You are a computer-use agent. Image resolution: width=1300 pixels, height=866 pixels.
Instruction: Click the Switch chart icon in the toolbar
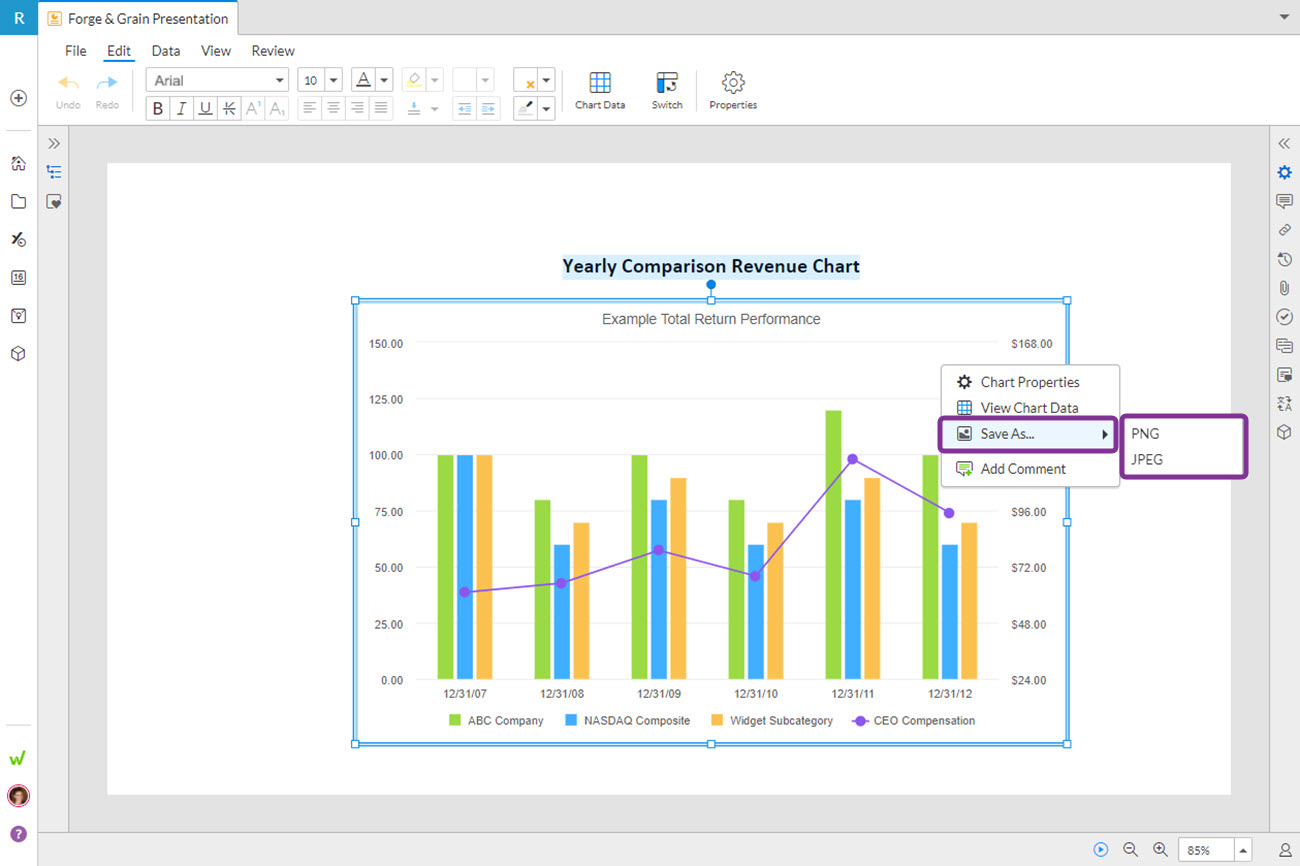666,90
